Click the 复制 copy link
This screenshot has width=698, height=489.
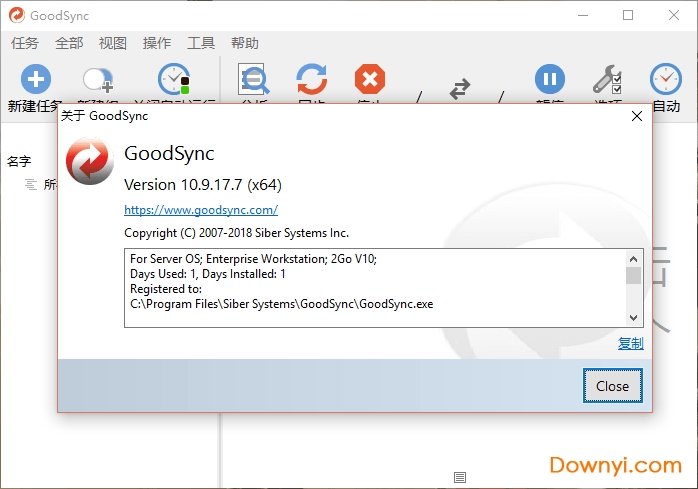pos(630,343)
